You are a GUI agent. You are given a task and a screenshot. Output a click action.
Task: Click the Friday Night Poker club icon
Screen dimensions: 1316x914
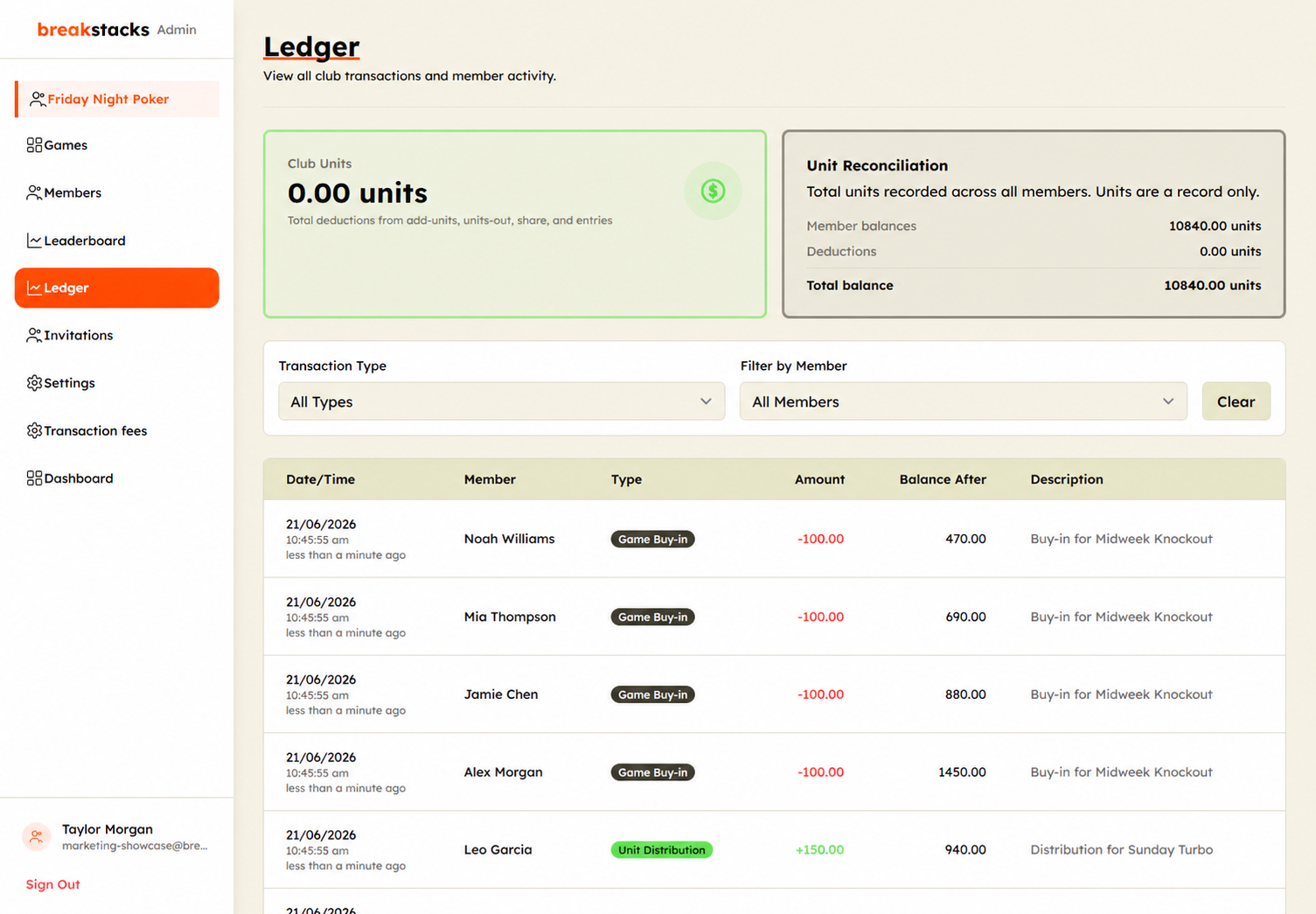coord(37,99)
